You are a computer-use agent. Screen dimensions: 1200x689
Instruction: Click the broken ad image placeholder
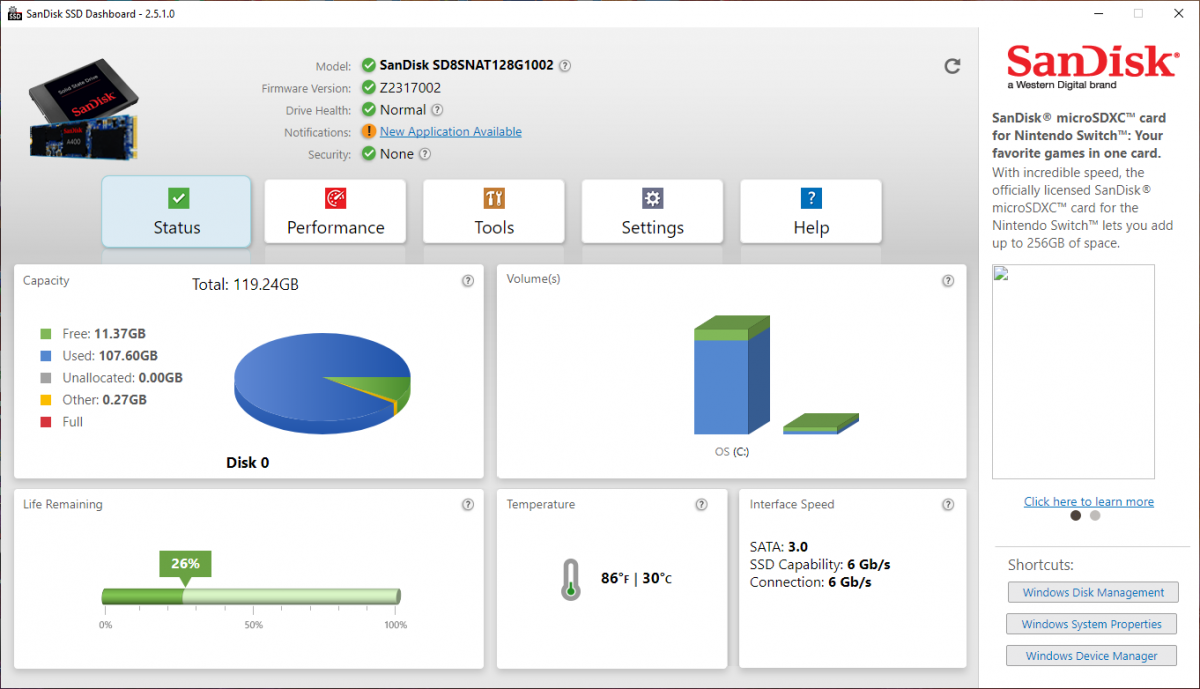tap(1073, 372)
